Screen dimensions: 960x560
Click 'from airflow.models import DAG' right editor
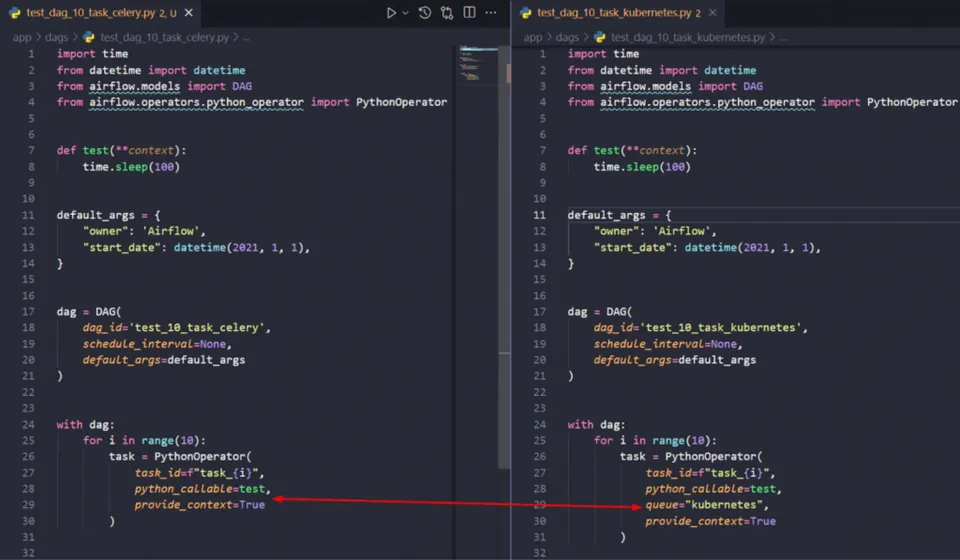665,86
